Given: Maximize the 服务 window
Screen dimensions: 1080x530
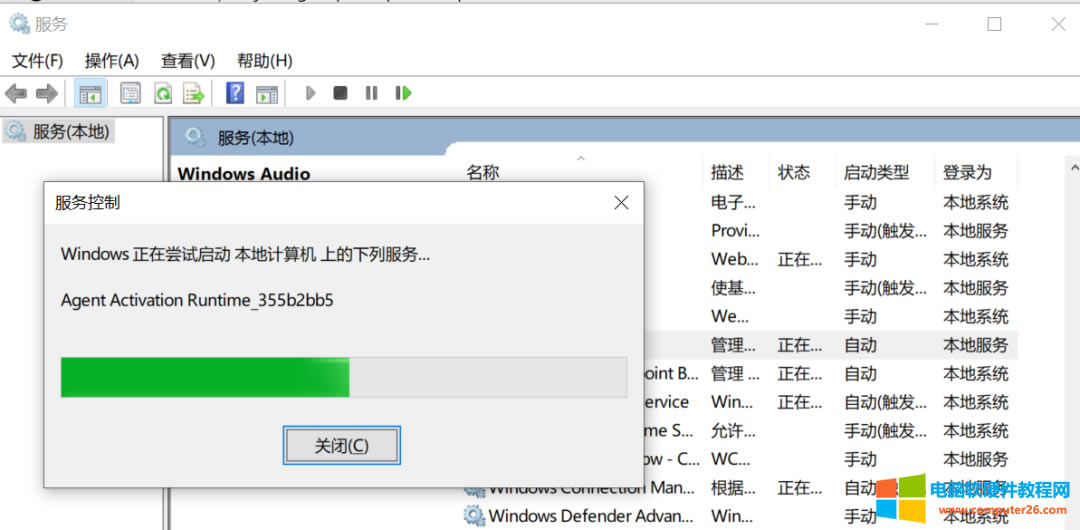Looking at the screenshot, I should [994, 25].
